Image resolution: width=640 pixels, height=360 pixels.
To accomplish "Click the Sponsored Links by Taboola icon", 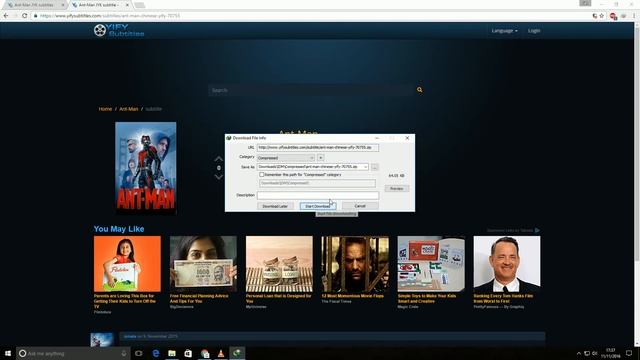I will click(x=537, y=230).
